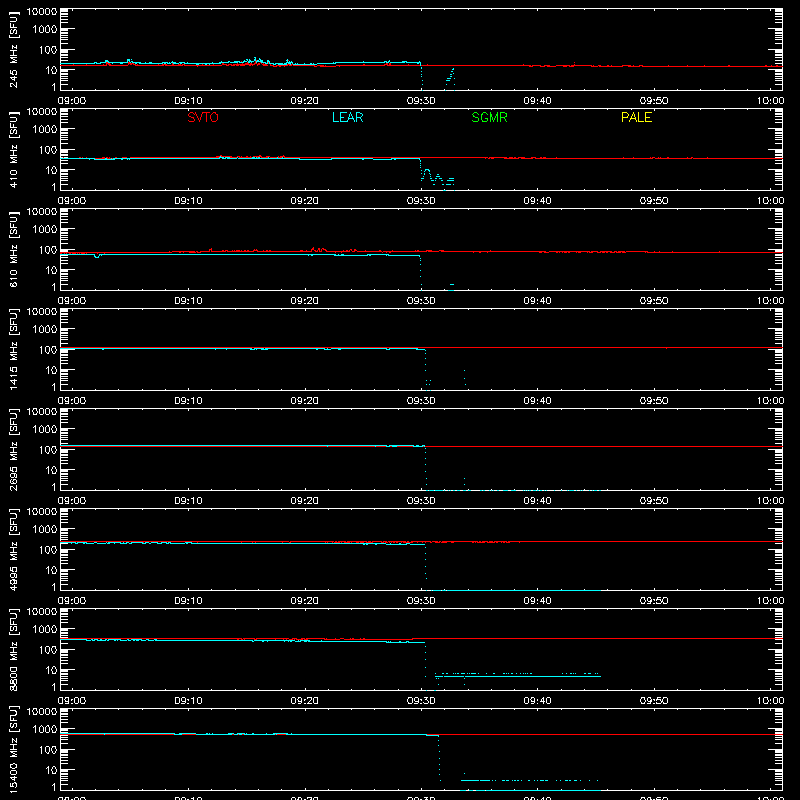
Task: Click the red SVTO station legend label
Action: coord(203,117)
